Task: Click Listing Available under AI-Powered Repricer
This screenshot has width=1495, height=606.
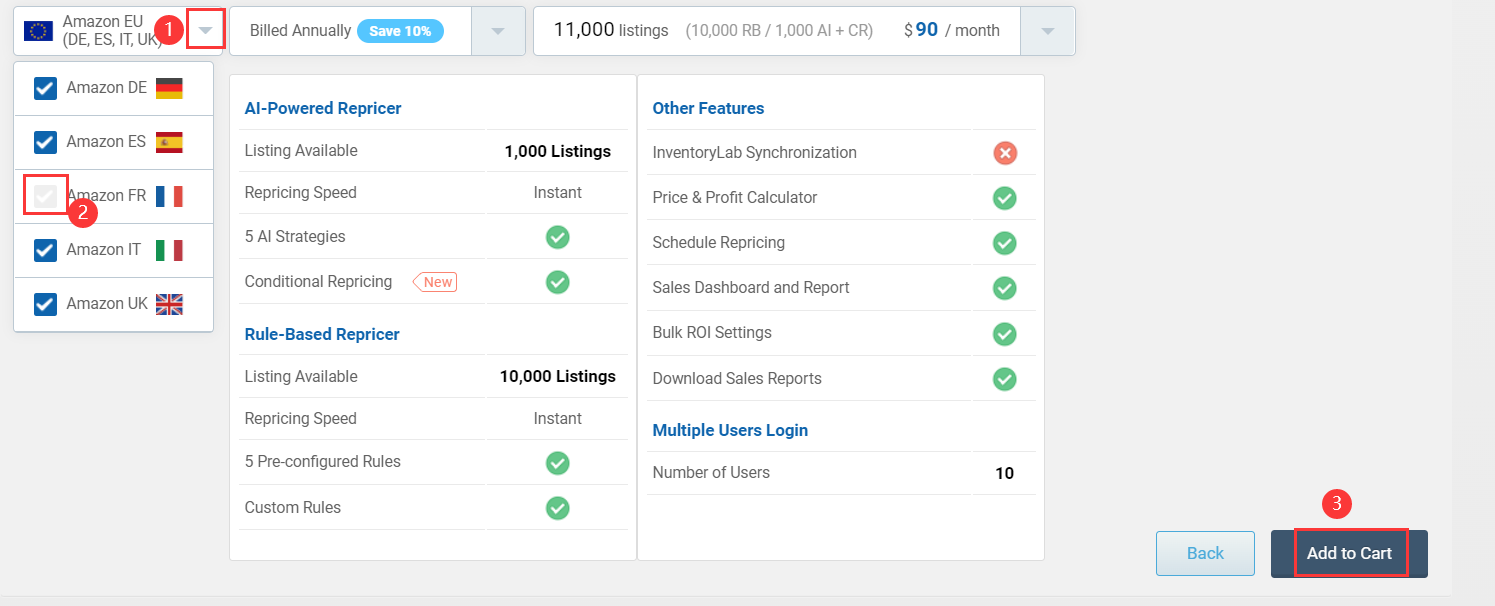Action: pos(301,151)
